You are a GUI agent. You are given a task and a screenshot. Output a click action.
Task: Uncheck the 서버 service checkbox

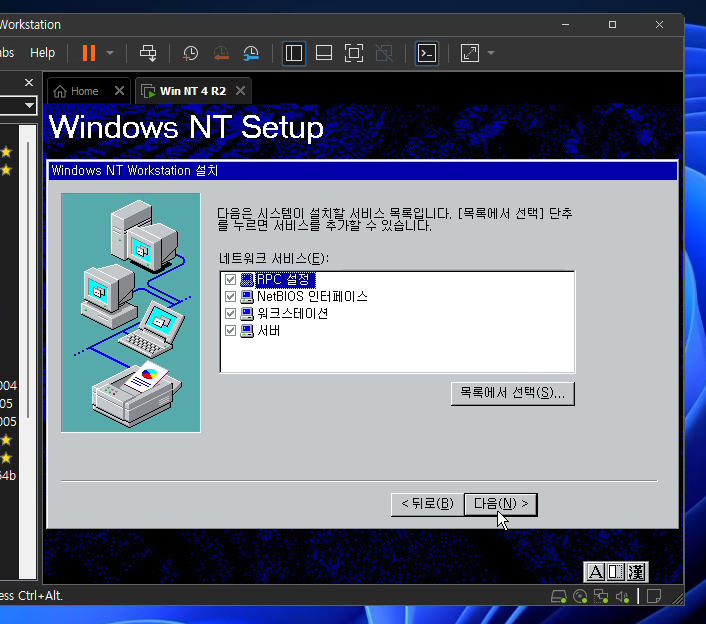click(231, 330)
